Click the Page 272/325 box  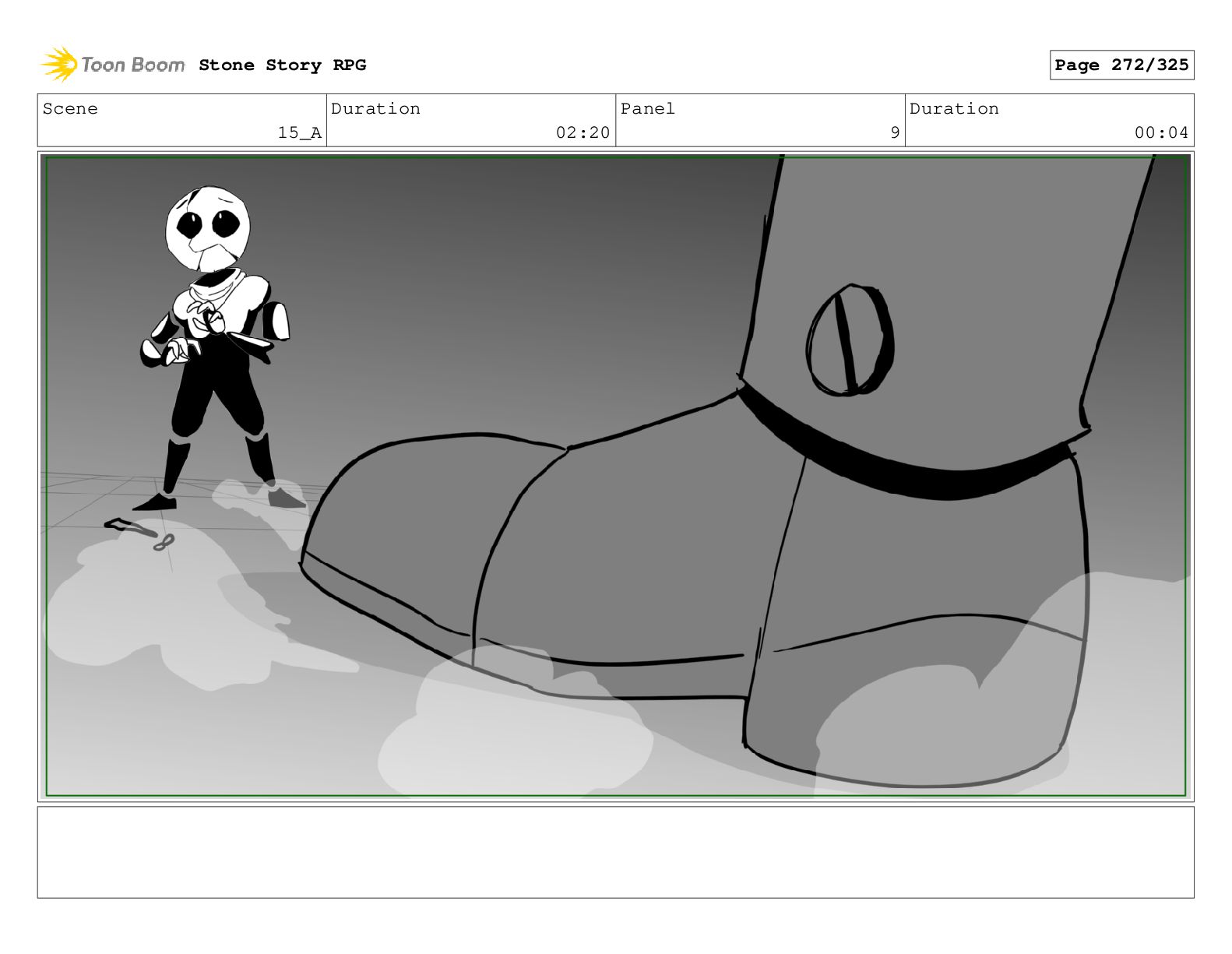(x=1121, y=65)
